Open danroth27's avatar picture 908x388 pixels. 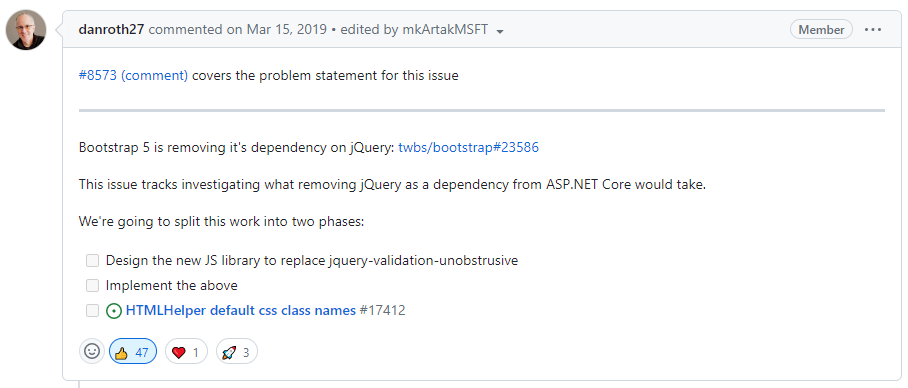26,30
